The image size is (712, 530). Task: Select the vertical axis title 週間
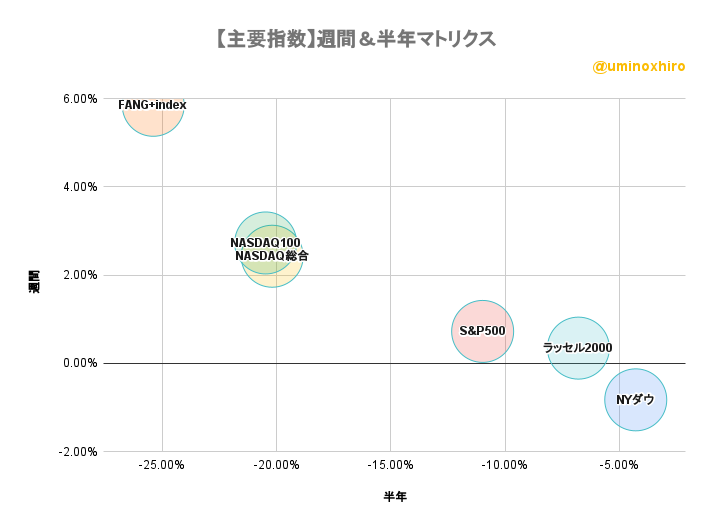click(34, 281)
